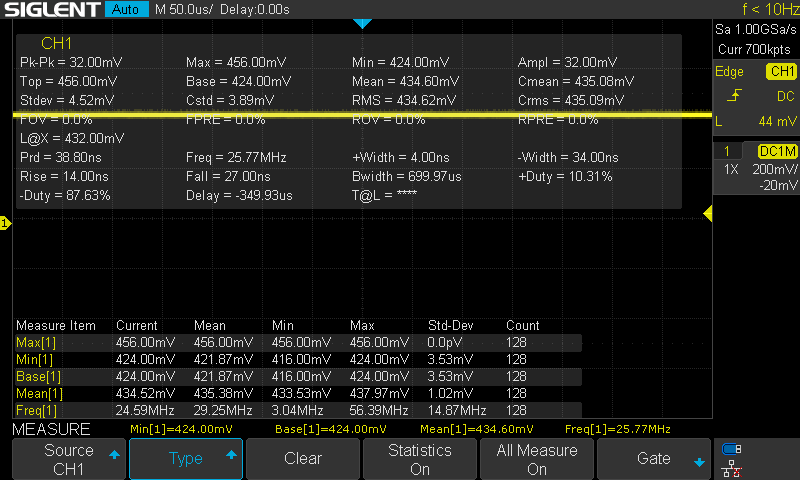Screen dimensions: 800x480
Task: Click the trigger level 44 mV value
Action: [778, 121]
